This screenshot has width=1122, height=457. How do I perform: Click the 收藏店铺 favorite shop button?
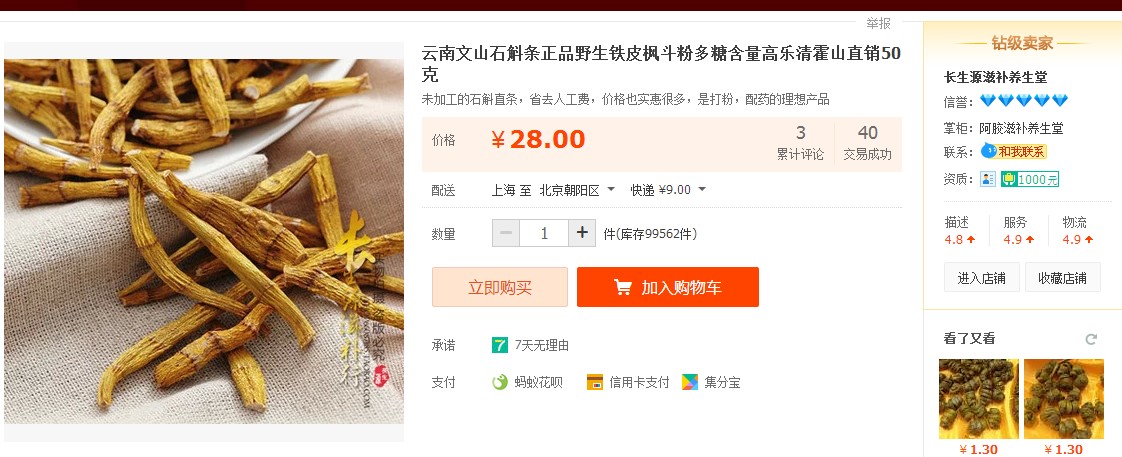[1063, 278]
